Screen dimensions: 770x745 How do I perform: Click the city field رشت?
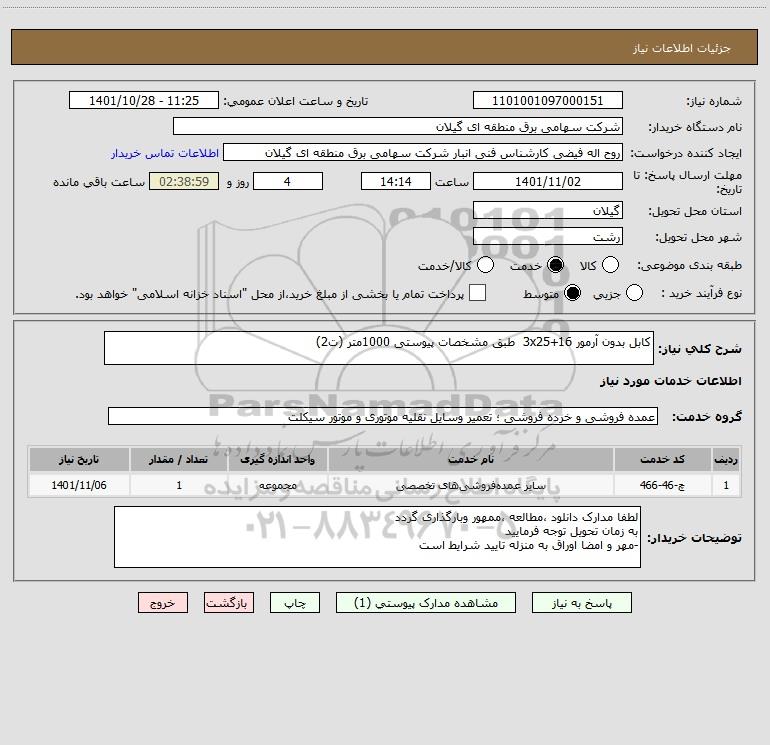point(548,237)
